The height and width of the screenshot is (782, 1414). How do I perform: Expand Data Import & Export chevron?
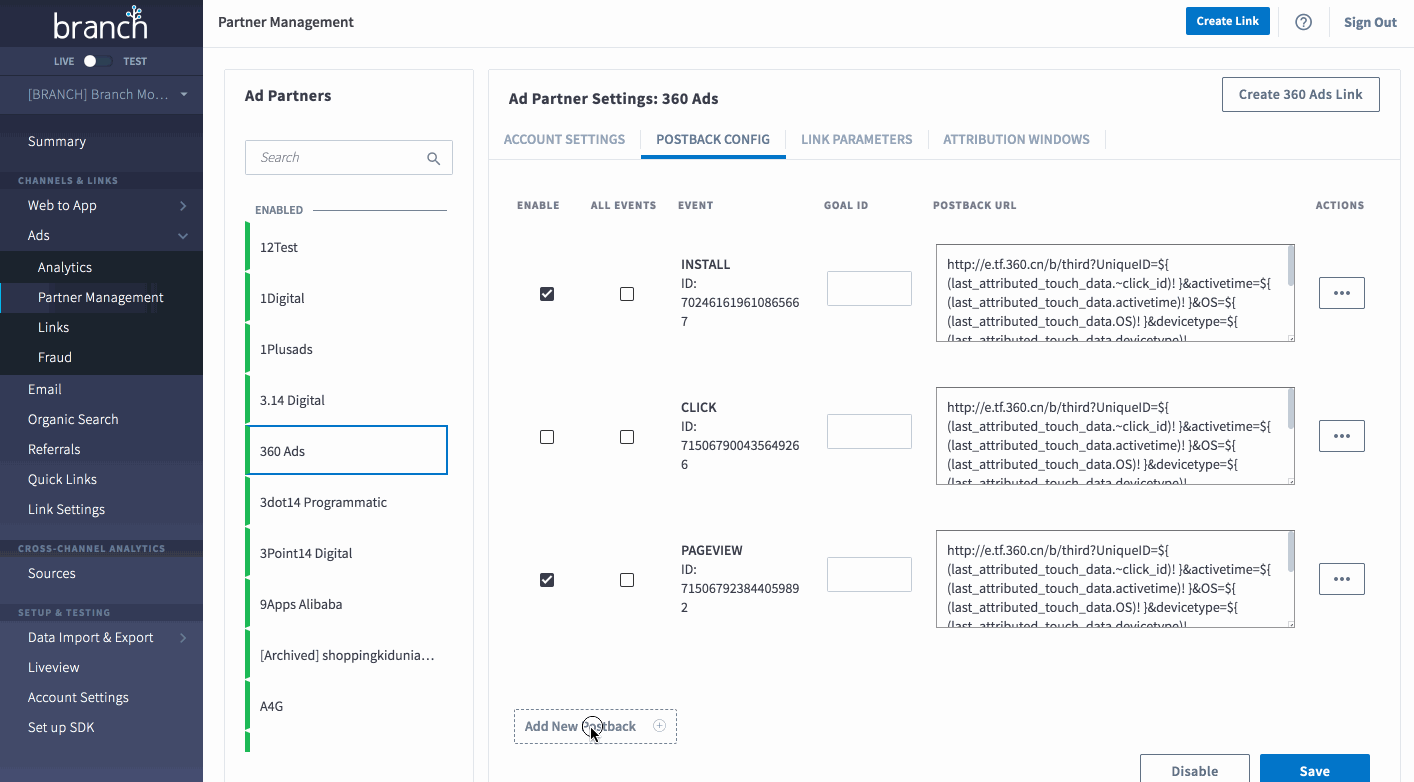(183, 638)
